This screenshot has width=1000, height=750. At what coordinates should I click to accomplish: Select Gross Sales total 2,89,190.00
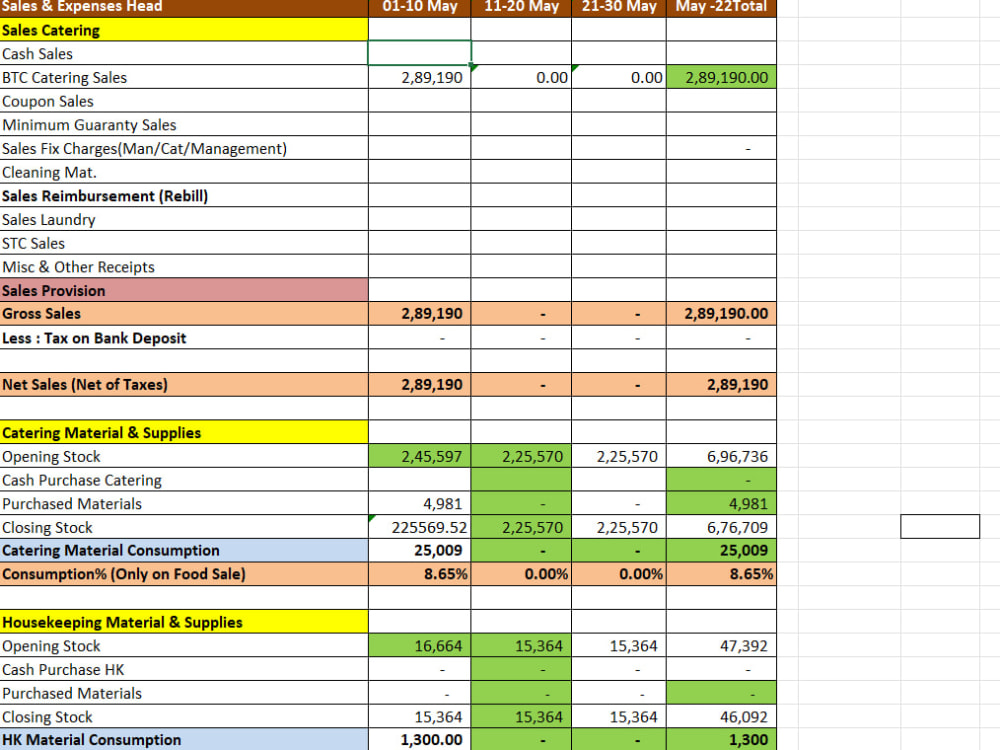721,314
